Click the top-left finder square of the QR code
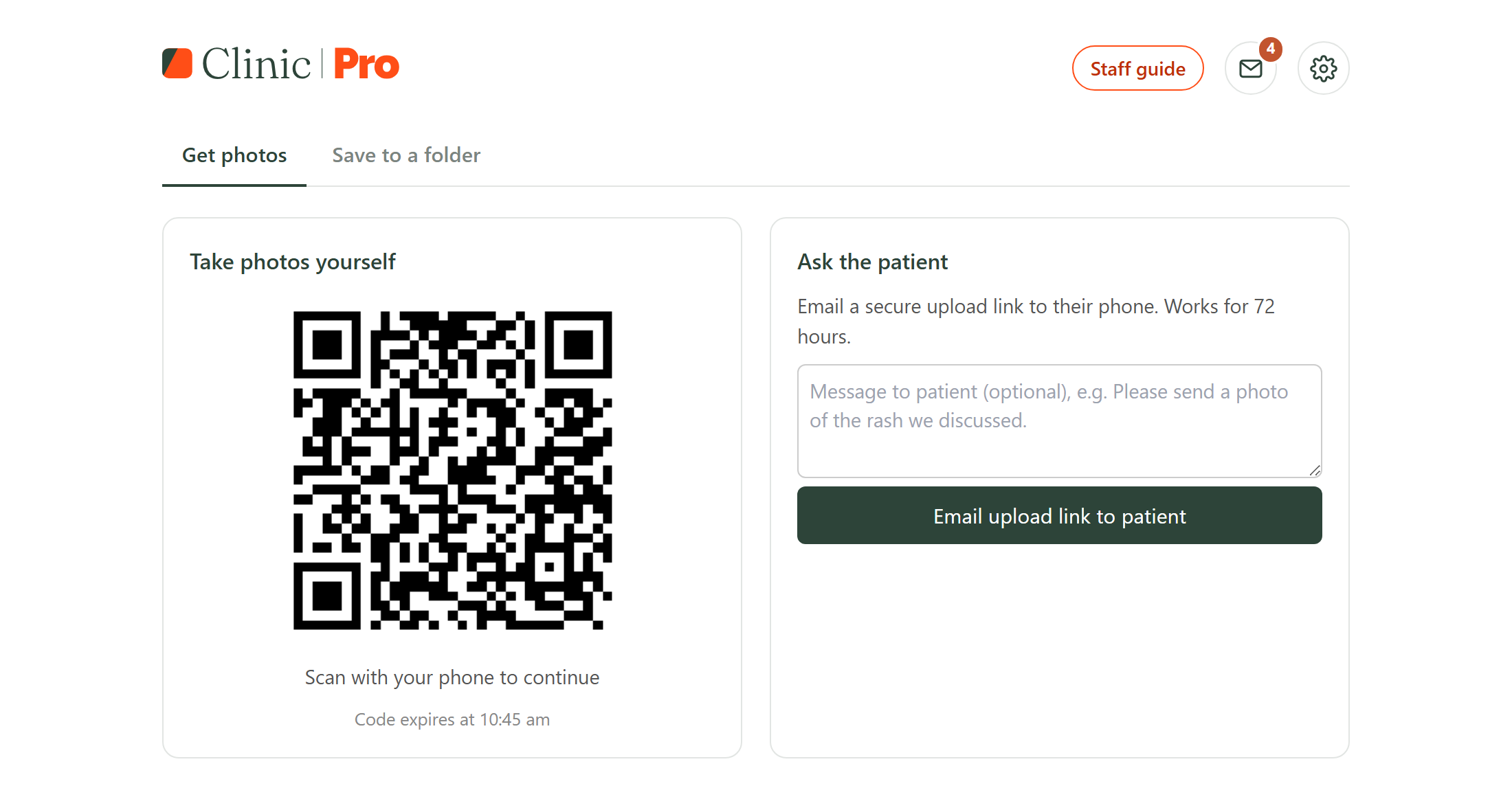This screenshot has height=799, width=1512. pyautogui.click(x=327, y=345)
